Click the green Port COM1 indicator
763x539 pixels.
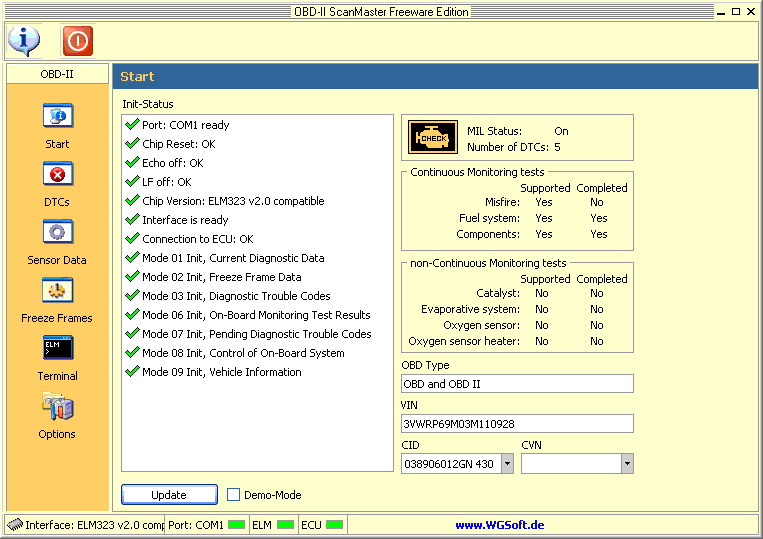tap(236, 525)
